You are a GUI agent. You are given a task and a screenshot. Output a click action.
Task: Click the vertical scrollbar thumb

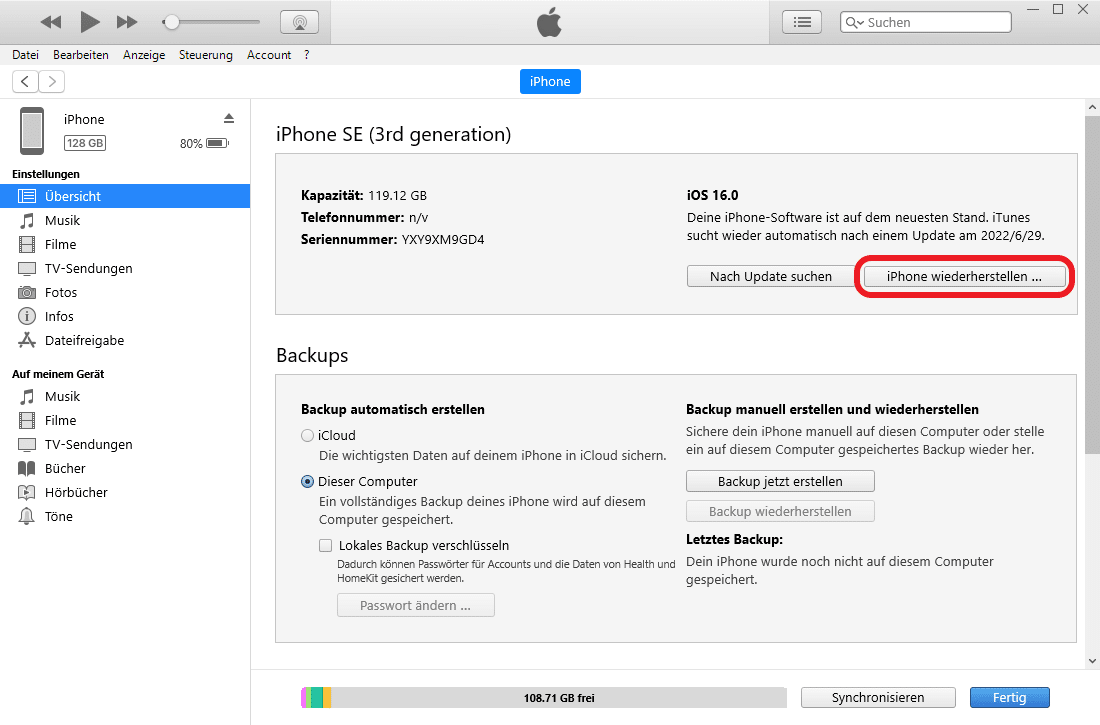point(1092,284)
